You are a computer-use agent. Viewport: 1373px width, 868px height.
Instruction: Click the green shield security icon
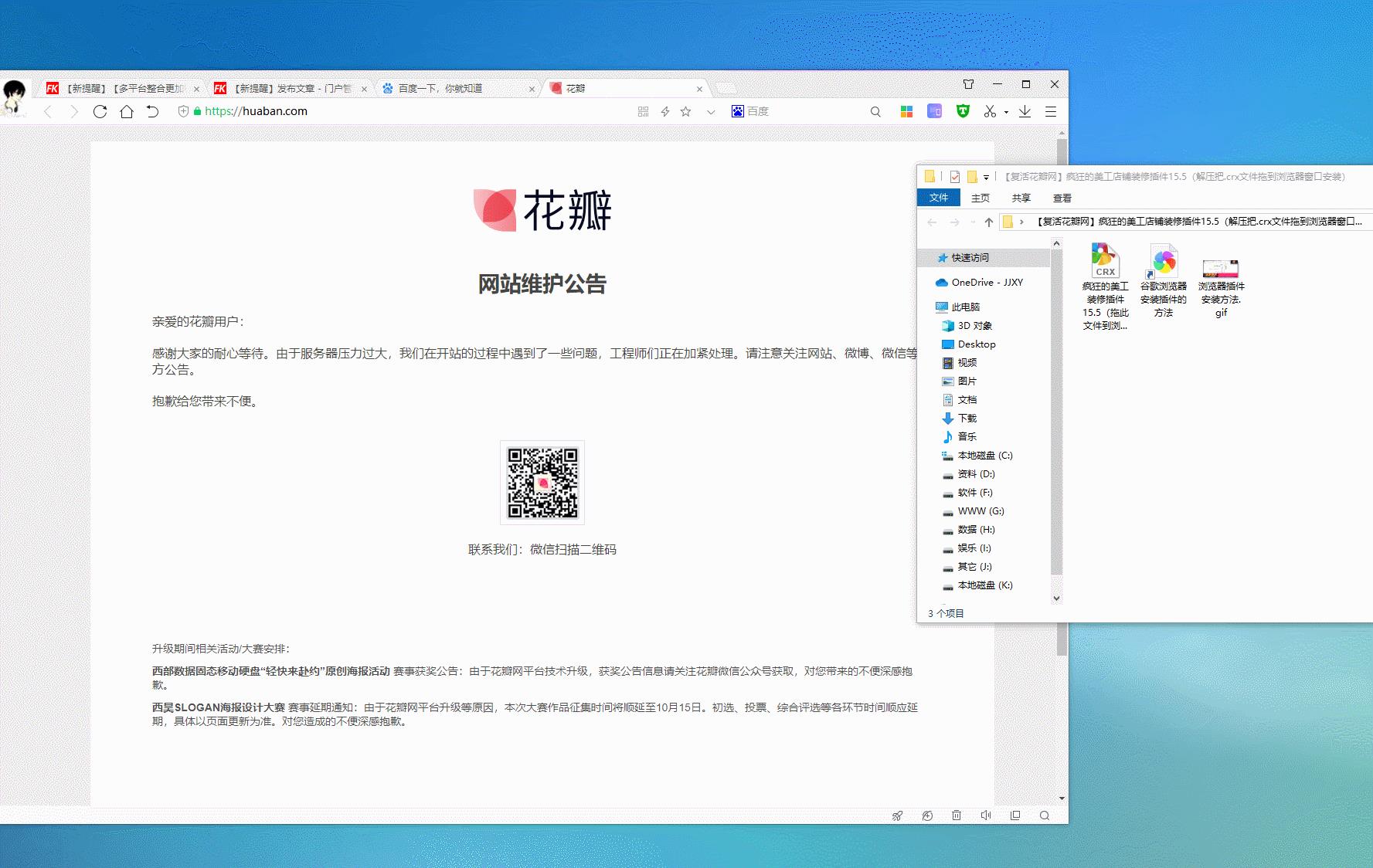[963, 111]
